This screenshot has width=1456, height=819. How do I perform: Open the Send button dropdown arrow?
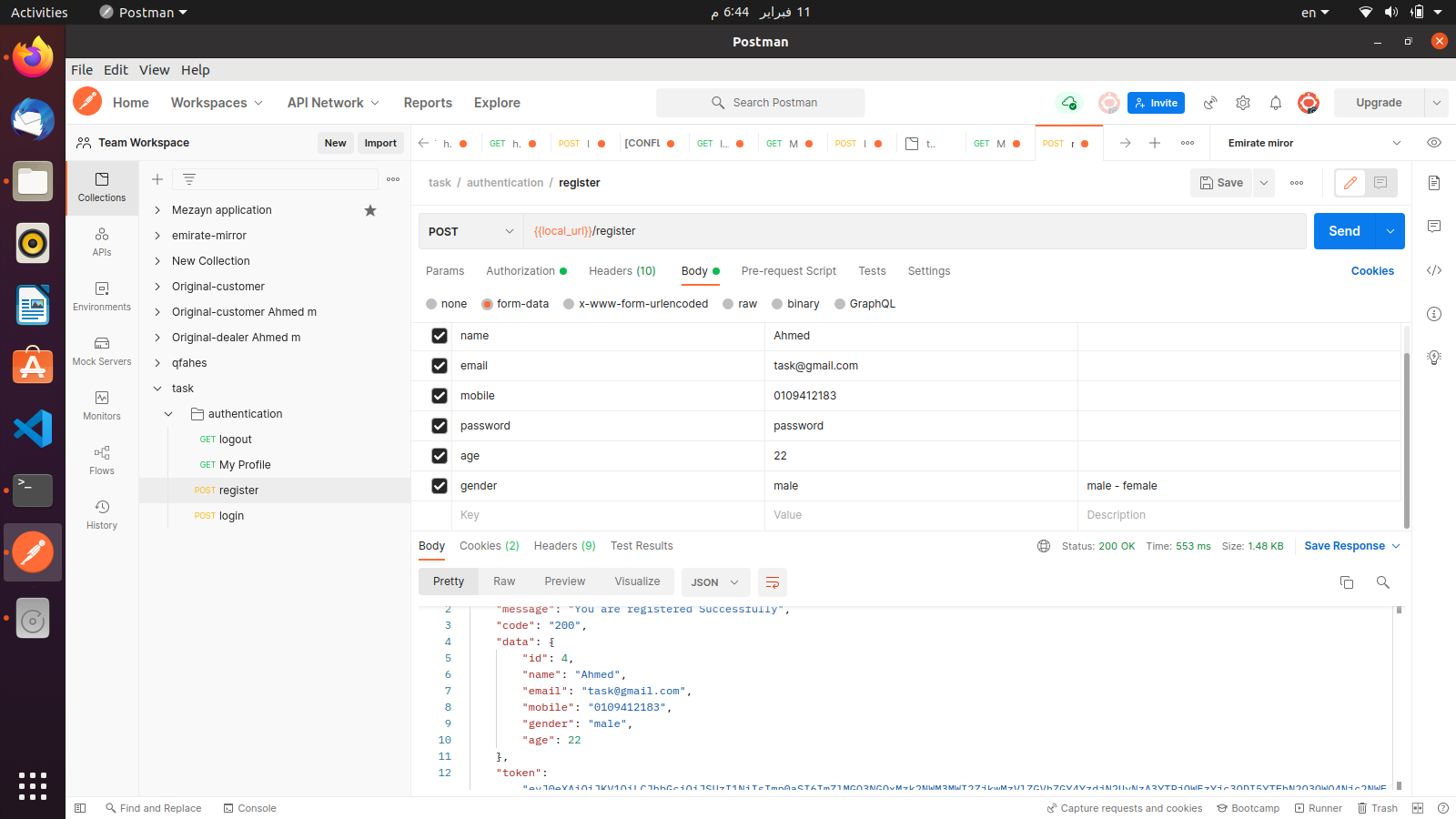[1390, 231]
